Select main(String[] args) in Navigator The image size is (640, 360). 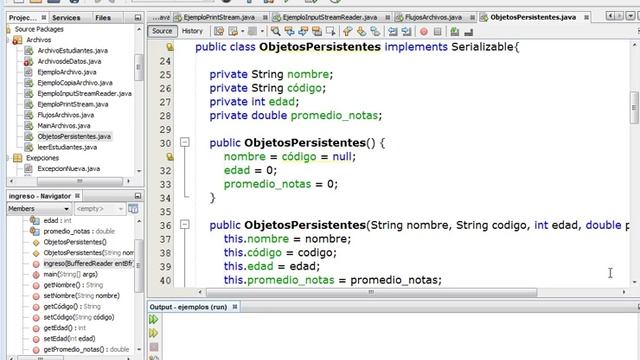(70, 274)
